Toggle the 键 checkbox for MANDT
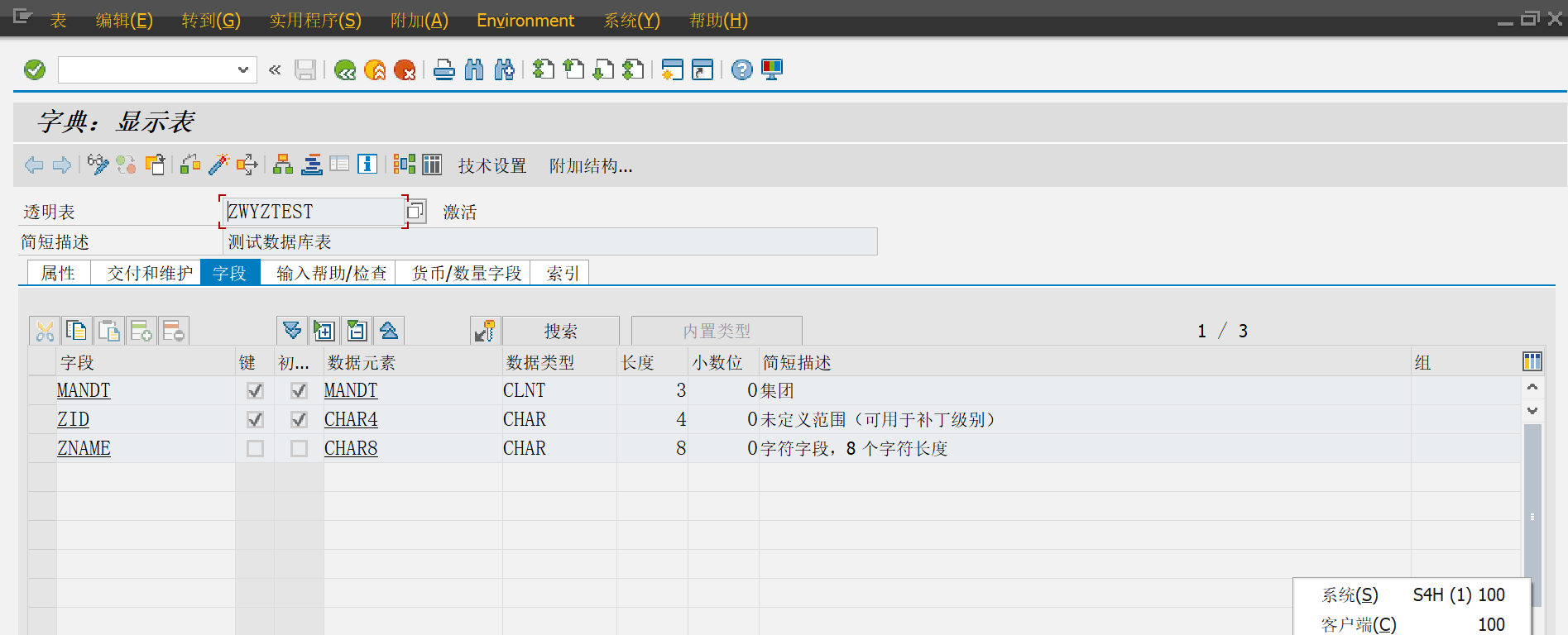Viewport: 1568px width, 635px height. [x=255, y=390]
